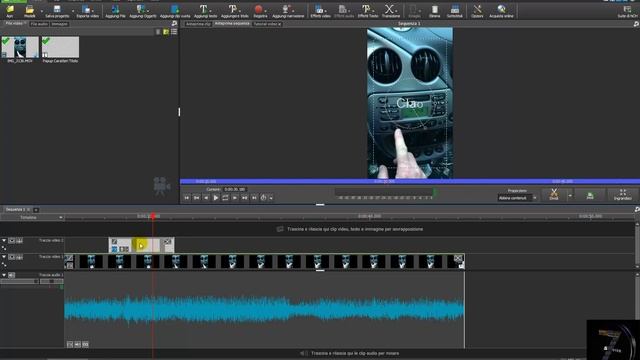Add new sequence with plus button
Screen dimensions: 640x360
coord(36,210)
